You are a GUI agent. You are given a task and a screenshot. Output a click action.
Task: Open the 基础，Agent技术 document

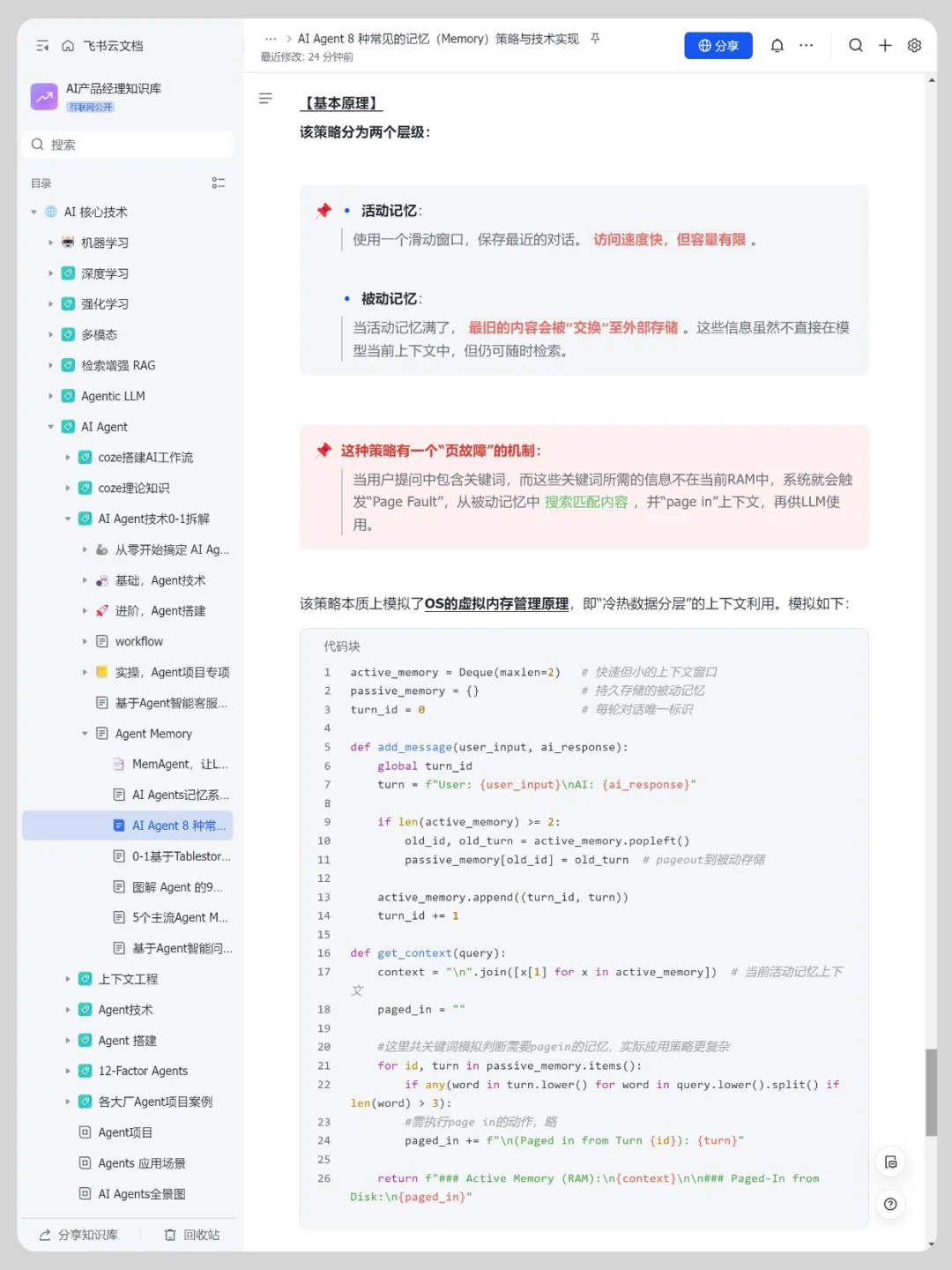[160, 580]
